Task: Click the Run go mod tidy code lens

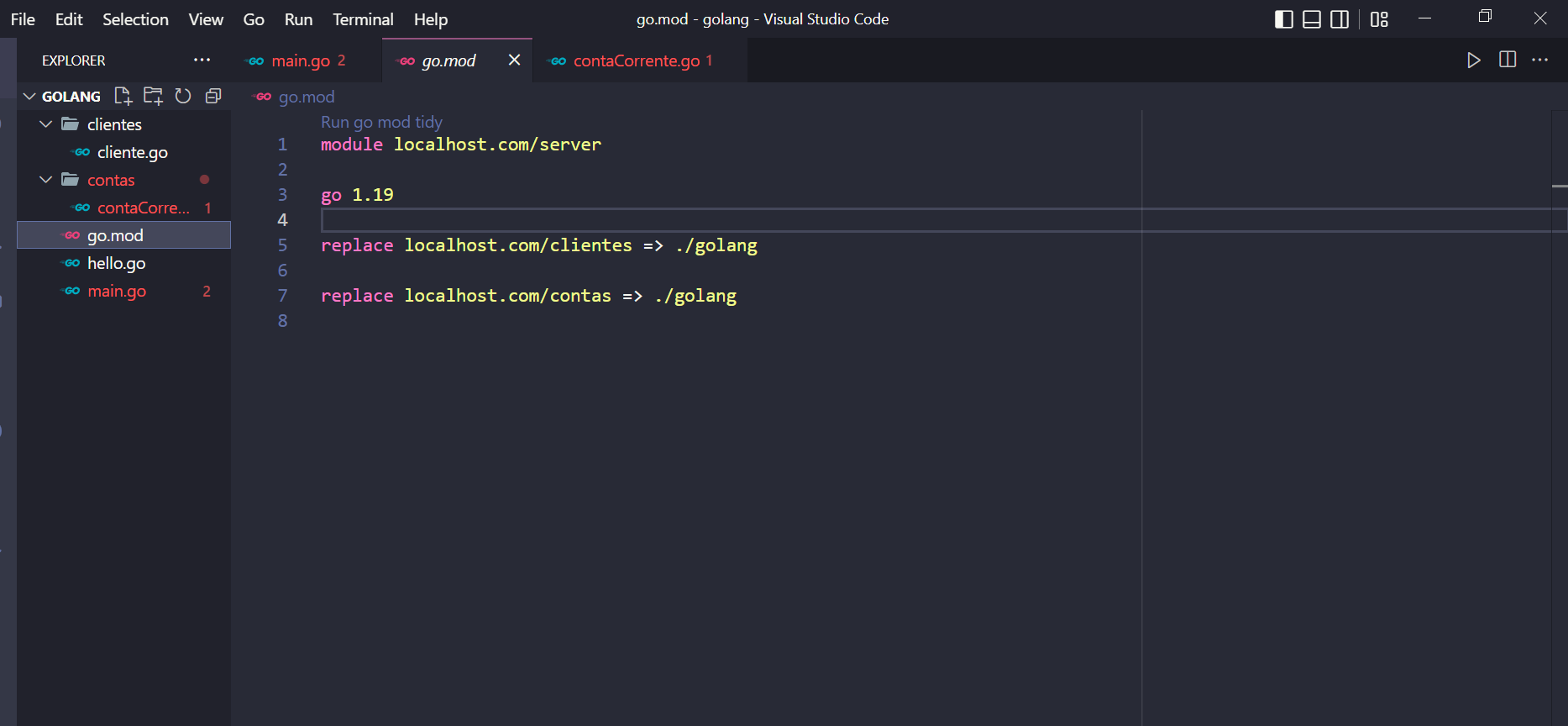Action: coord(381,122)
